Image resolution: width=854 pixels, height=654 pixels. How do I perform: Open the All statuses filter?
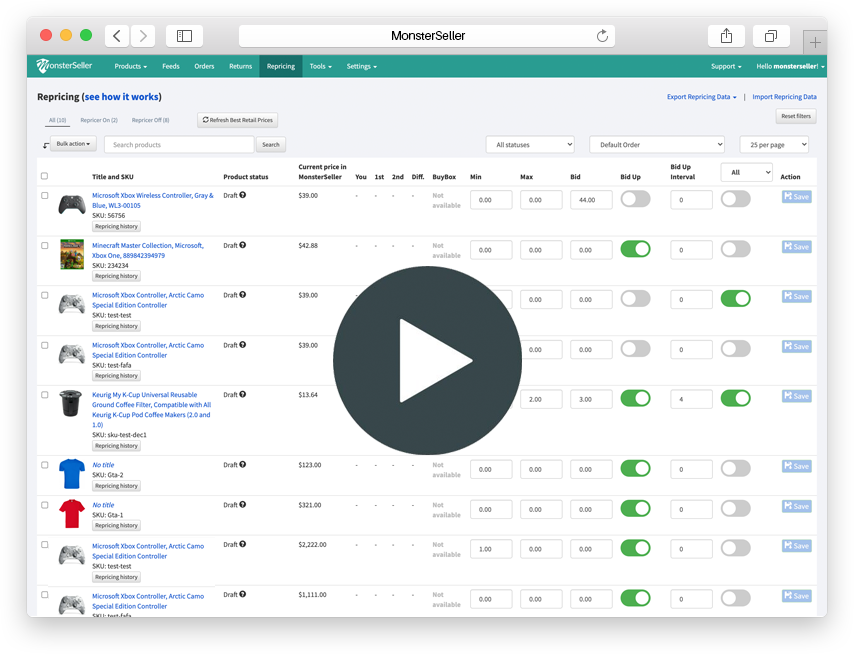pyautogui.click(x=530, y=145)
